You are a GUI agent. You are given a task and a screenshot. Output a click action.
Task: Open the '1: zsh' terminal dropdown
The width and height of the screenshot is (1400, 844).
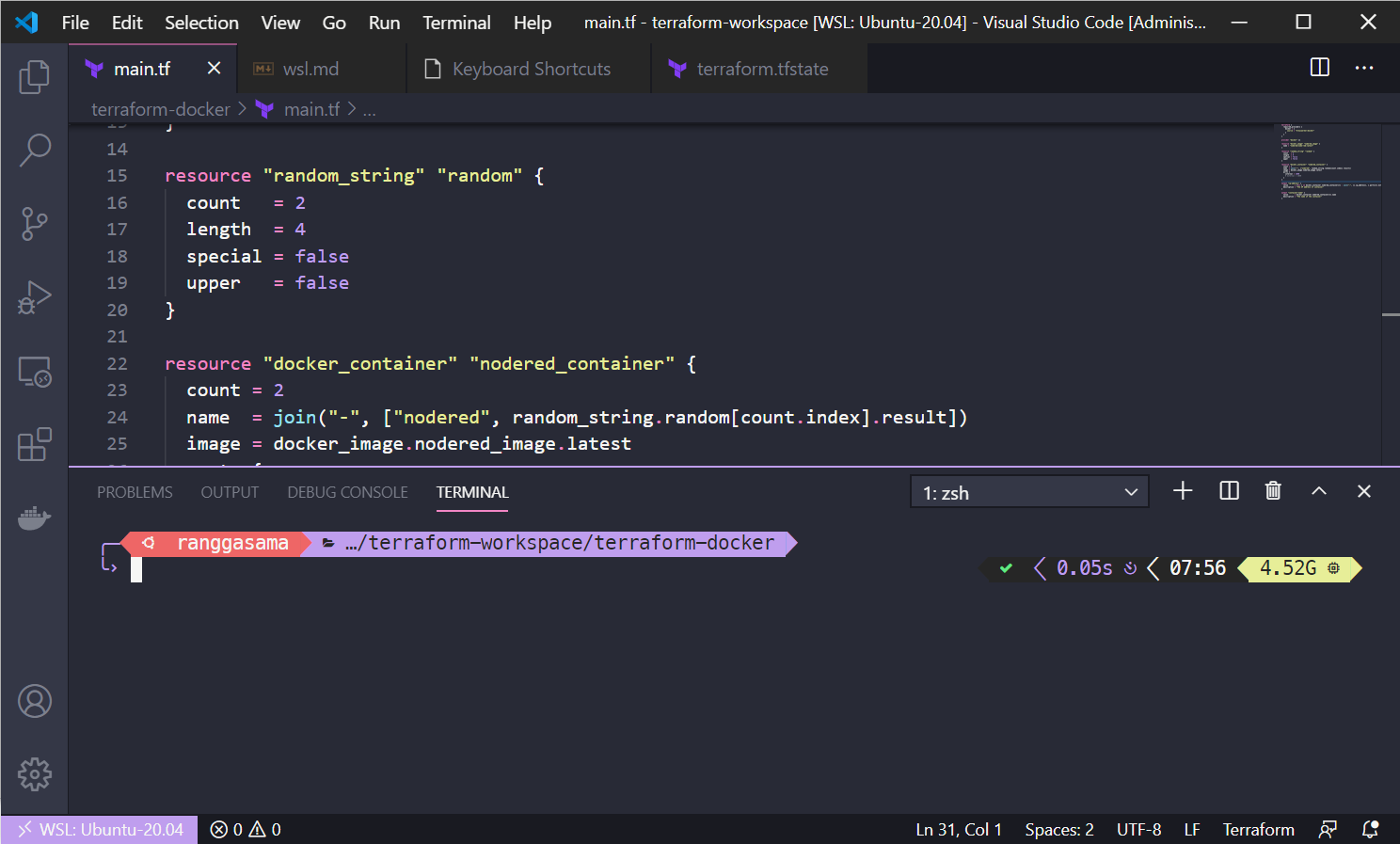(1028, 490)
